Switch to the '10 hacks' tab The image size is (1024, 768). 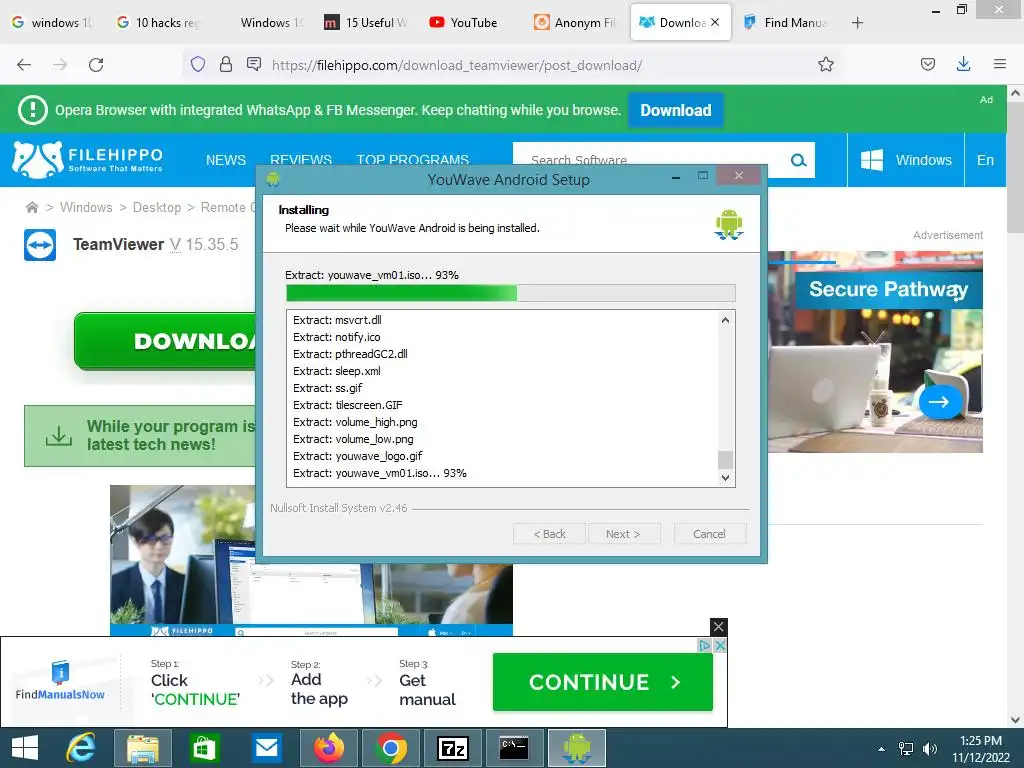pyautogui.click(x=159, y=23)
